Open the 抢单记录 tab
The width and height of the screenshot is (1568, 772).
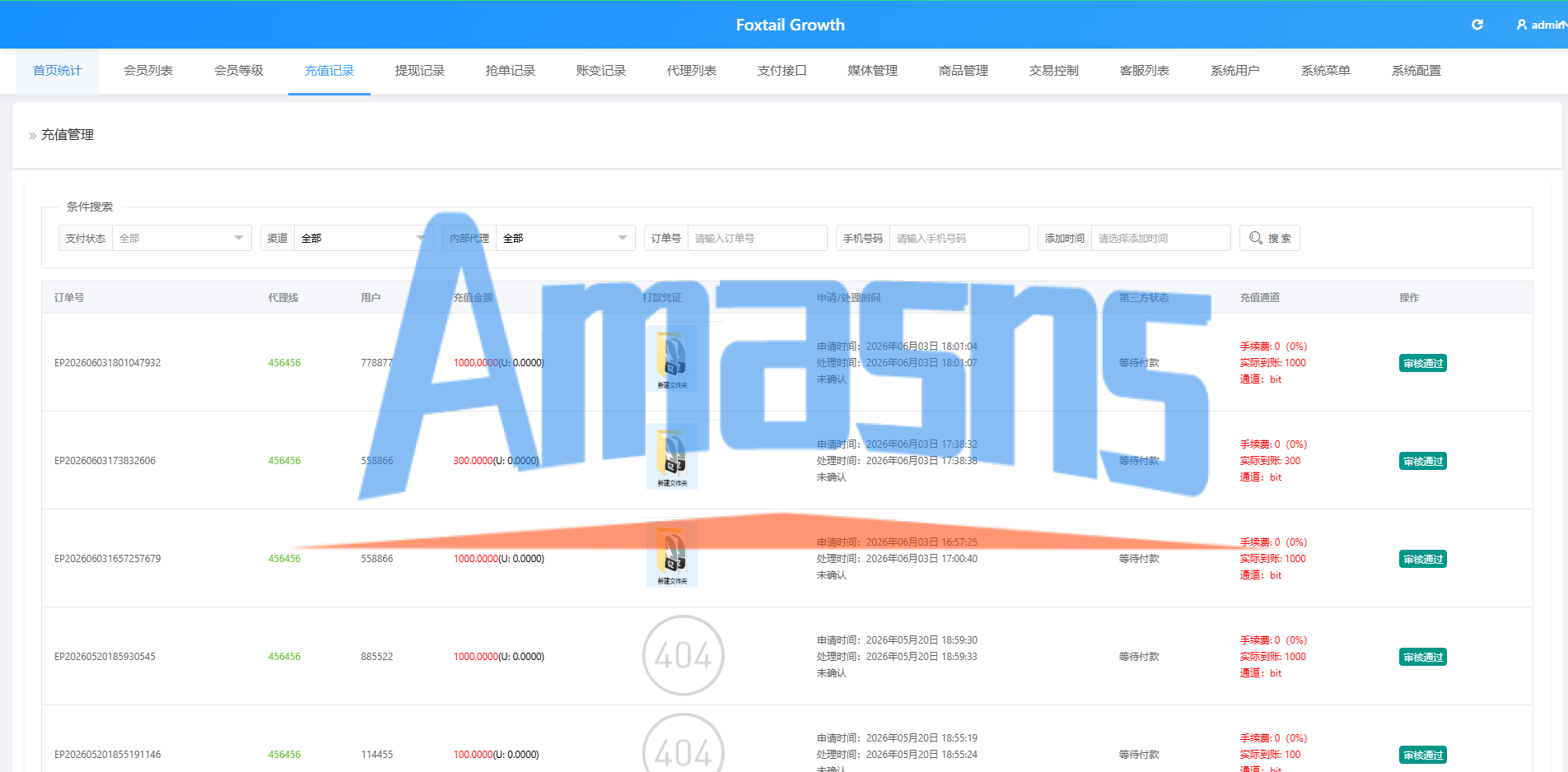[511, 71]
